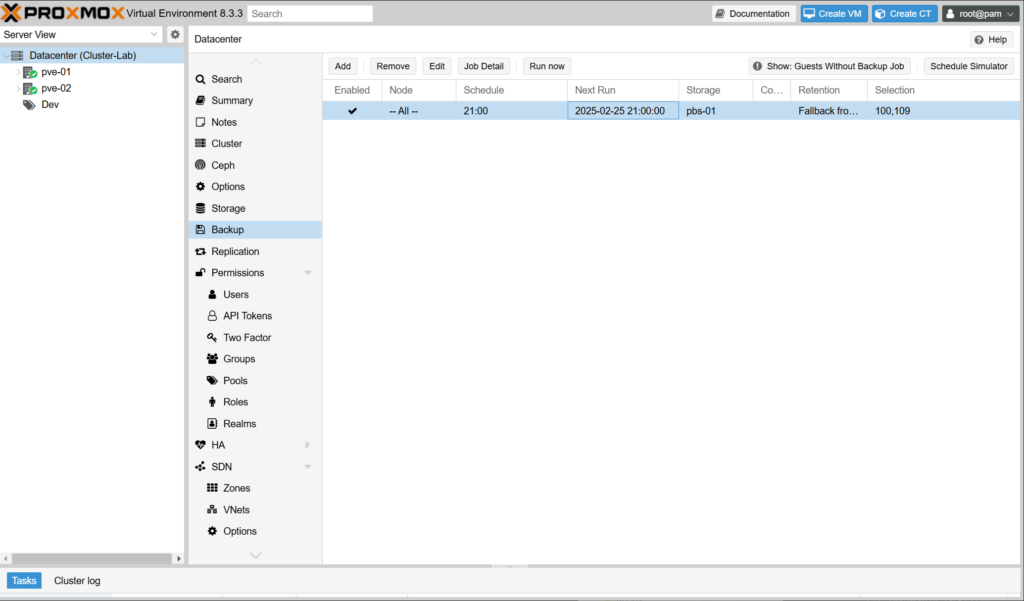Open the root@pam user menu
Image resolution: width=1024 pixels, height=601 pixels.
980,14
